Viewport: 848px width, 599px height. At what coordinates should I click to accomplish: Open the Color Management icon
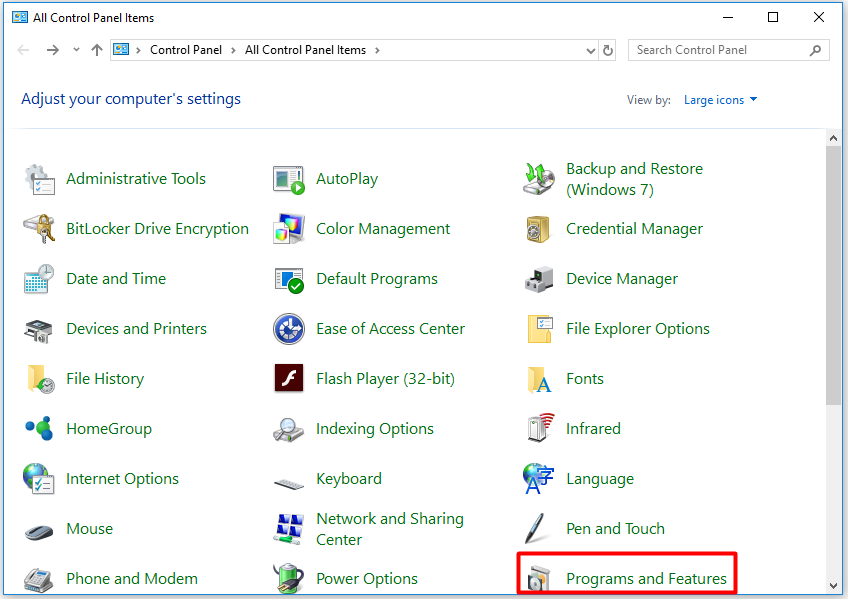288,229
